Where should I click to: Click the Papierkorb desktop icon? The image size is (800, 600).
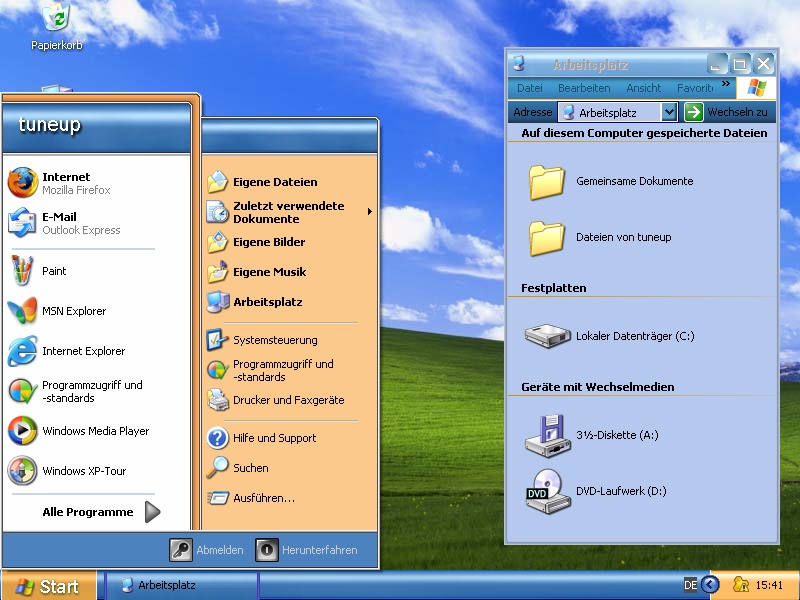click(x=57, y=25)
